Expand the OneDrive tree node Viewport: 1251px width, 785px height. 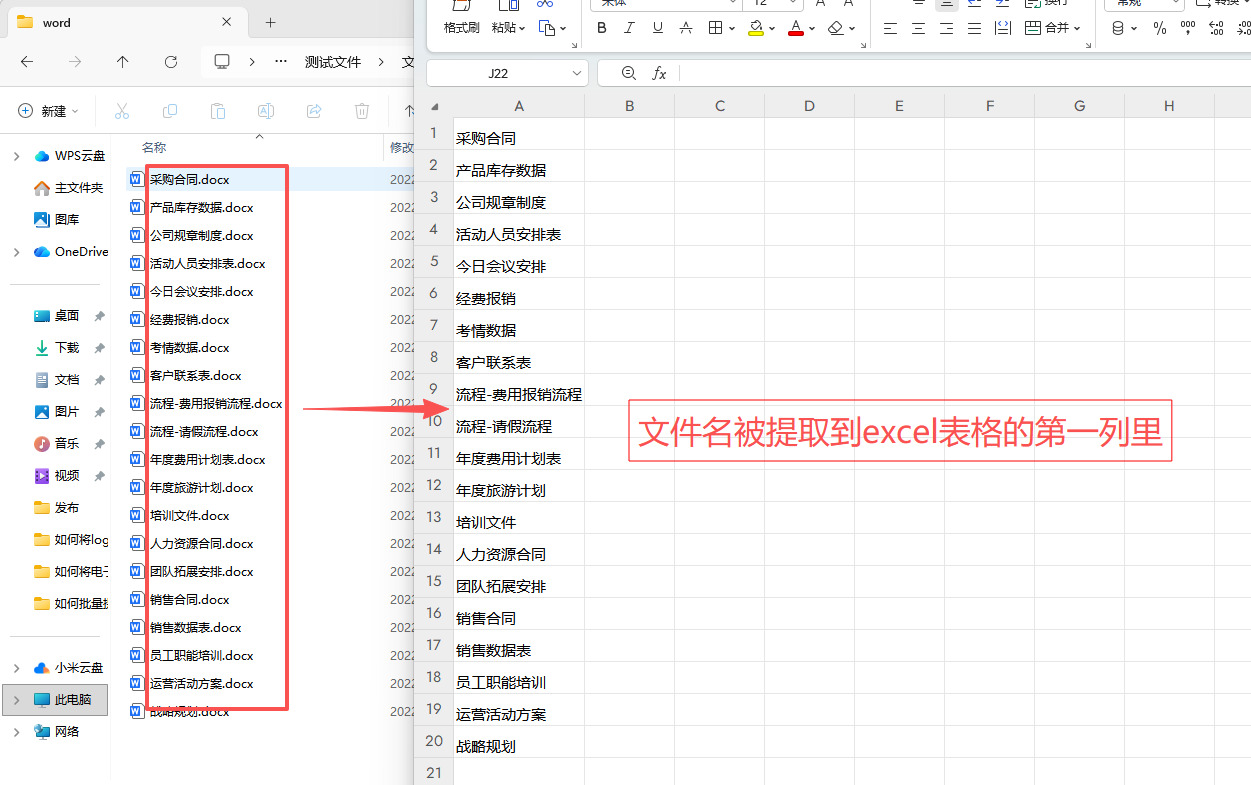16,252
